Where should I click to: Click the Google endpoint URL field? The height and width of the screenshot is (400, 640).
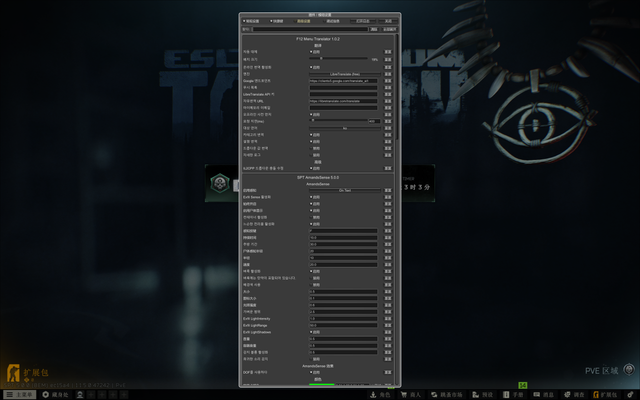pyautogui.click(x=343, y=81)
